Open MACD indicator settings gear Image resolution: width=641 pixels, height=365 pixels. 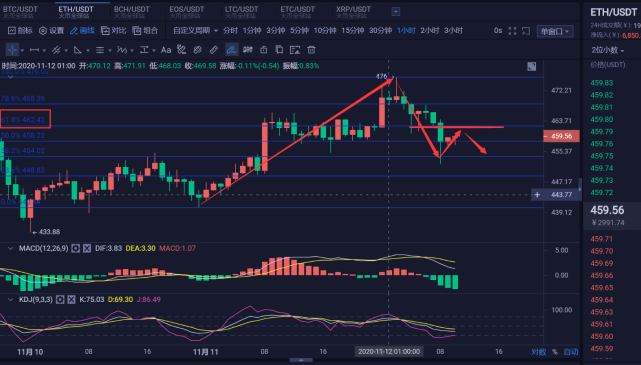tap(76, 248)
